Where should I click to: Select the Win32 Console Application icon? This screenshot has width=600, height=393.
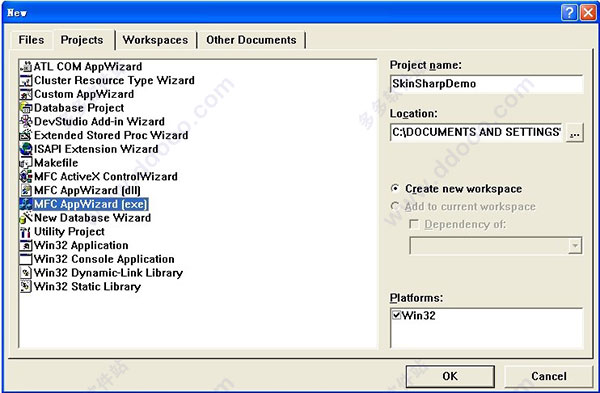[x=26, y=259]
